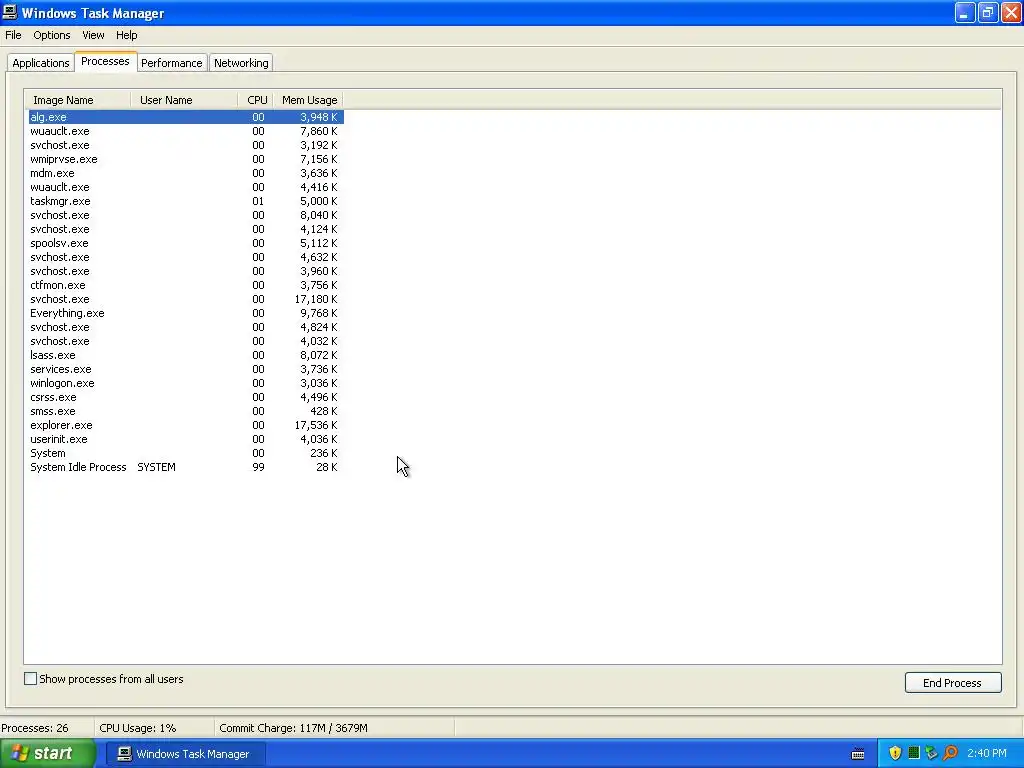Select svchost.exe using 4,124 K
The height and width of the screenshot is (768, 1024).
(x=186, y=229)
